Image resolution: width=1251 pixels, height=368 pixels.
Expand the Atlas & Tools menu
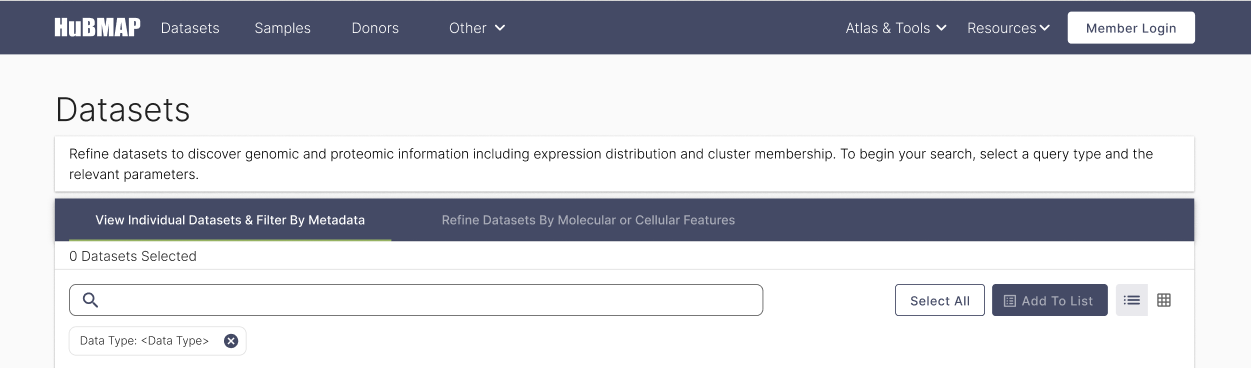[896, 28]
